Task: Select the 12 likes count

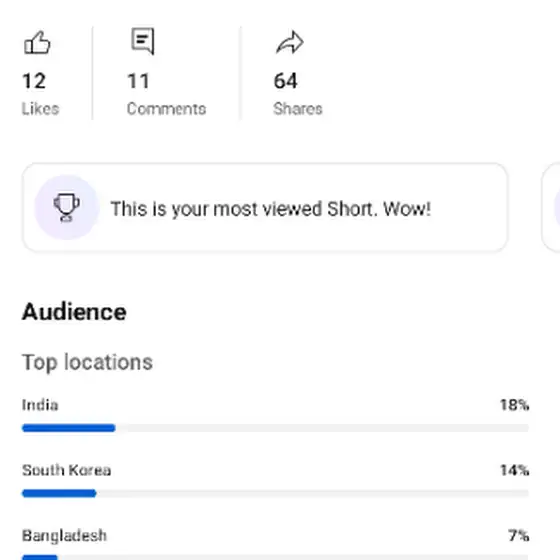Action: tap(34, 81)
